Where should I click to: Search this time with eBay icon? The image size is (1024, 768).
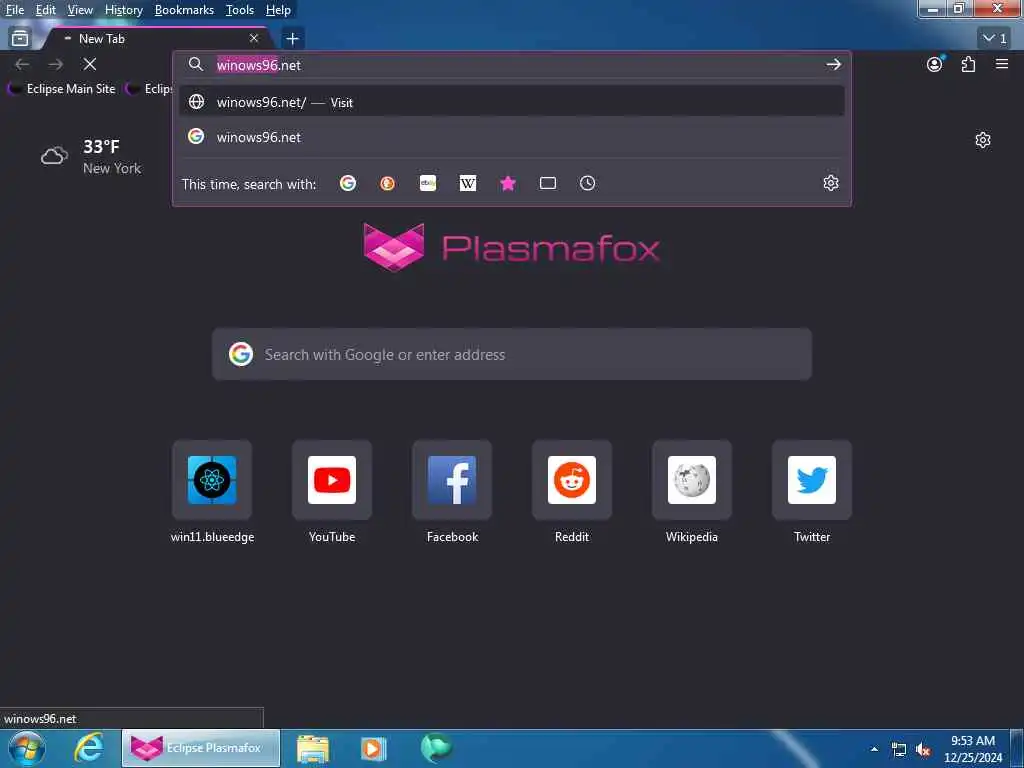click(x=428, y=184)
